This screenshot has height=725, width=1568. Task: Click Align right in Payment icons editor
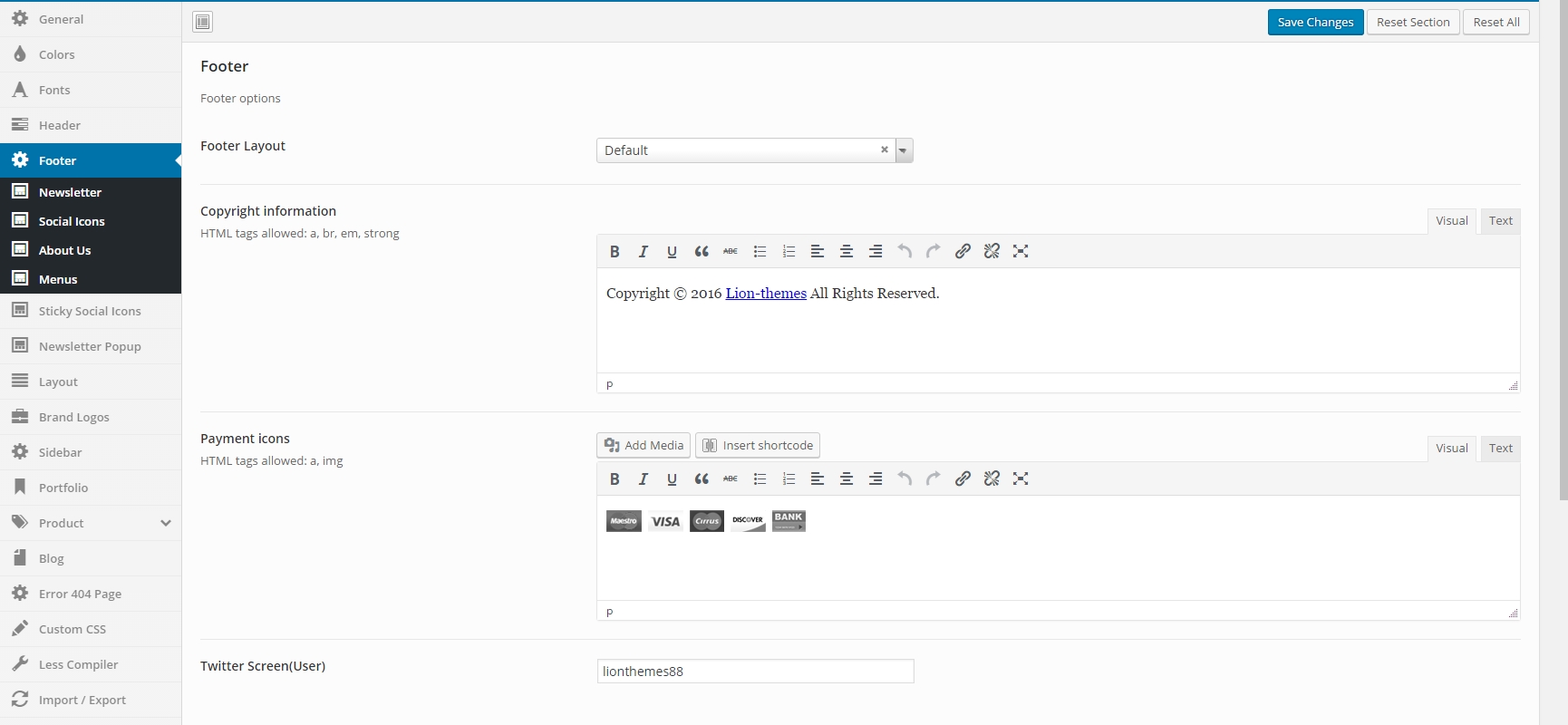(876, 478)
